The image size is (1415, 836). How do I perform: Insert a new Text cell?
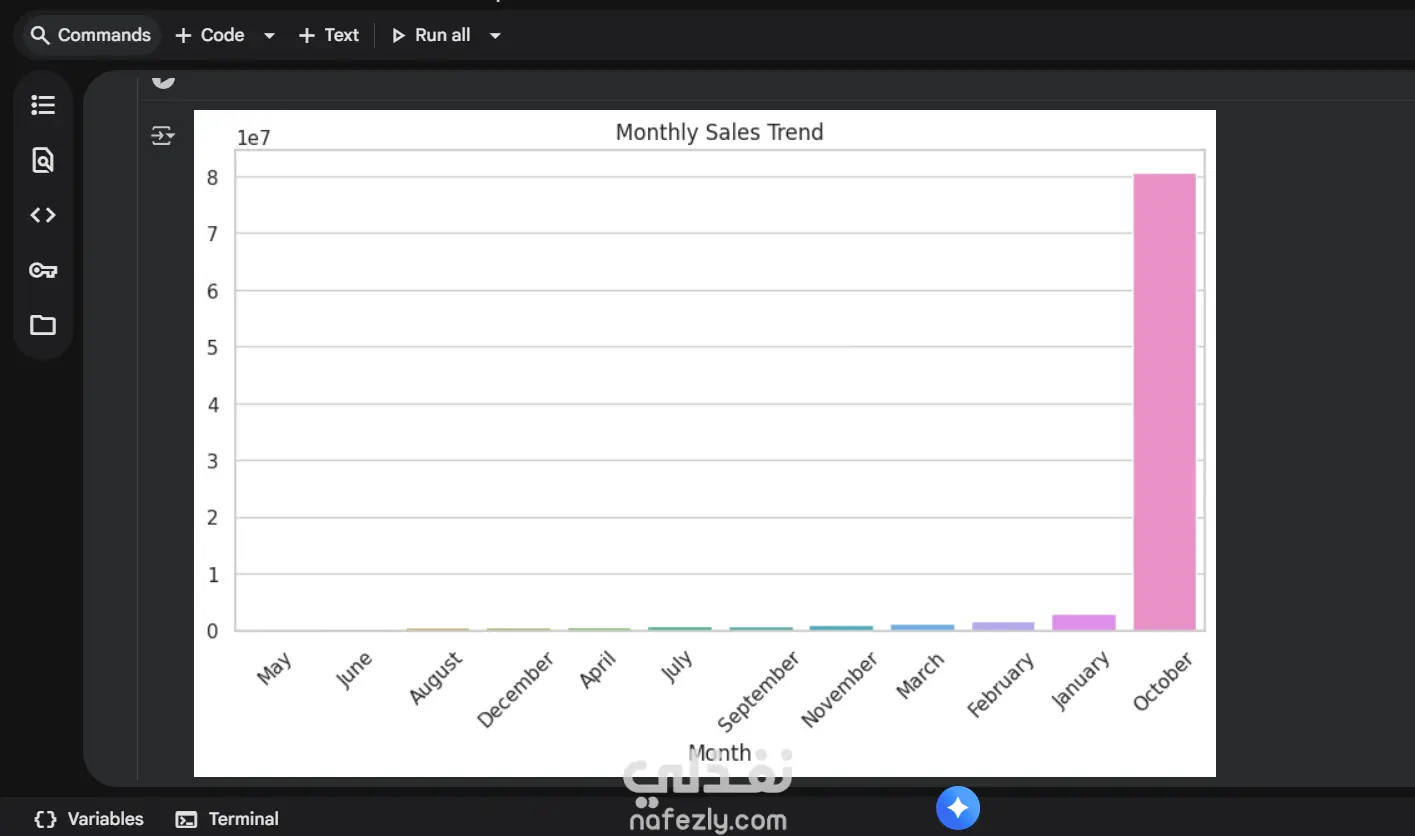pyautogui.click(x=329, y=35)
